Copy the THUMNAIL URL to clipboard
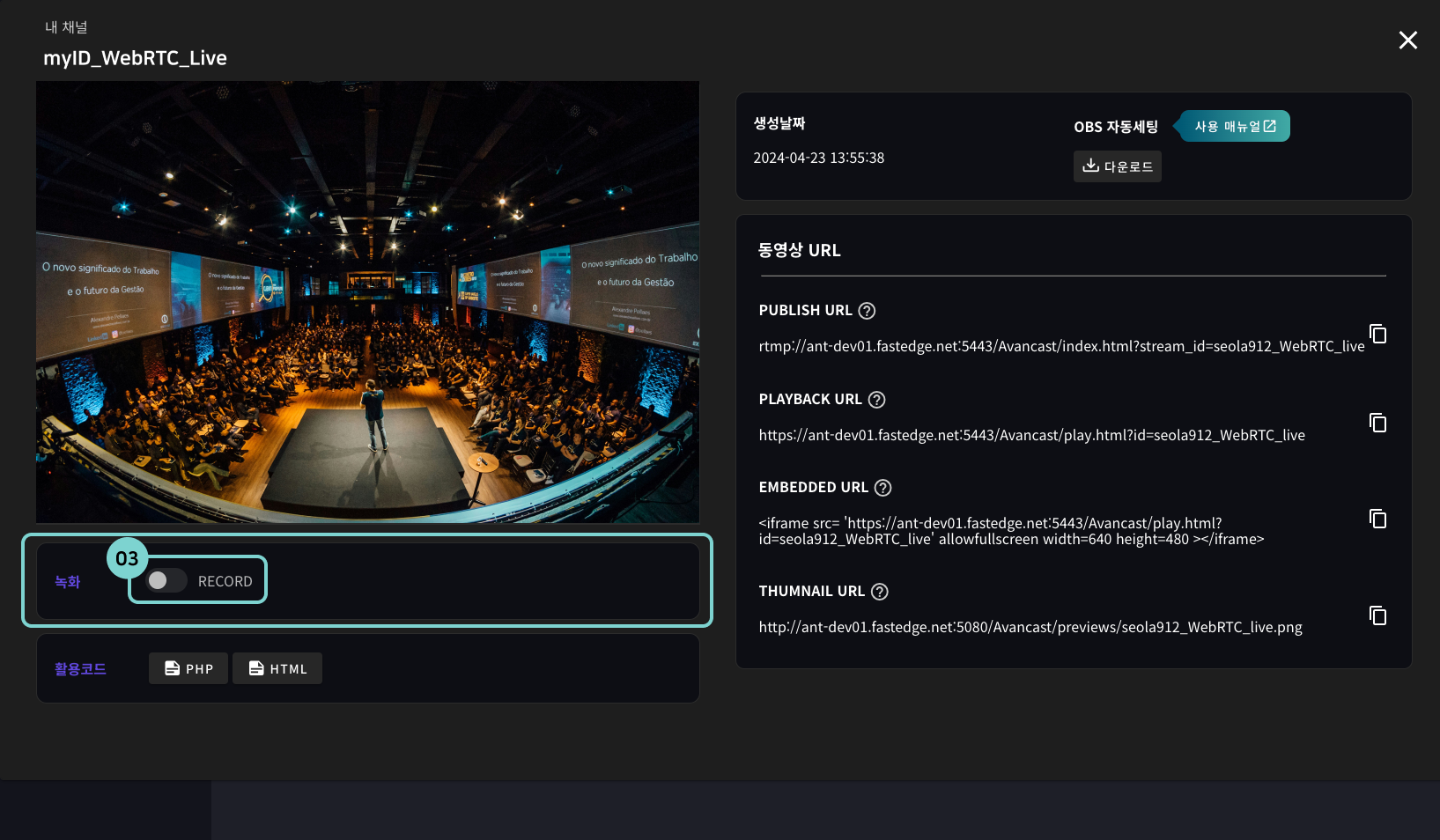Image resolution: width=1440 pixels, height=840 pixels. click(x=1377, y=615)
